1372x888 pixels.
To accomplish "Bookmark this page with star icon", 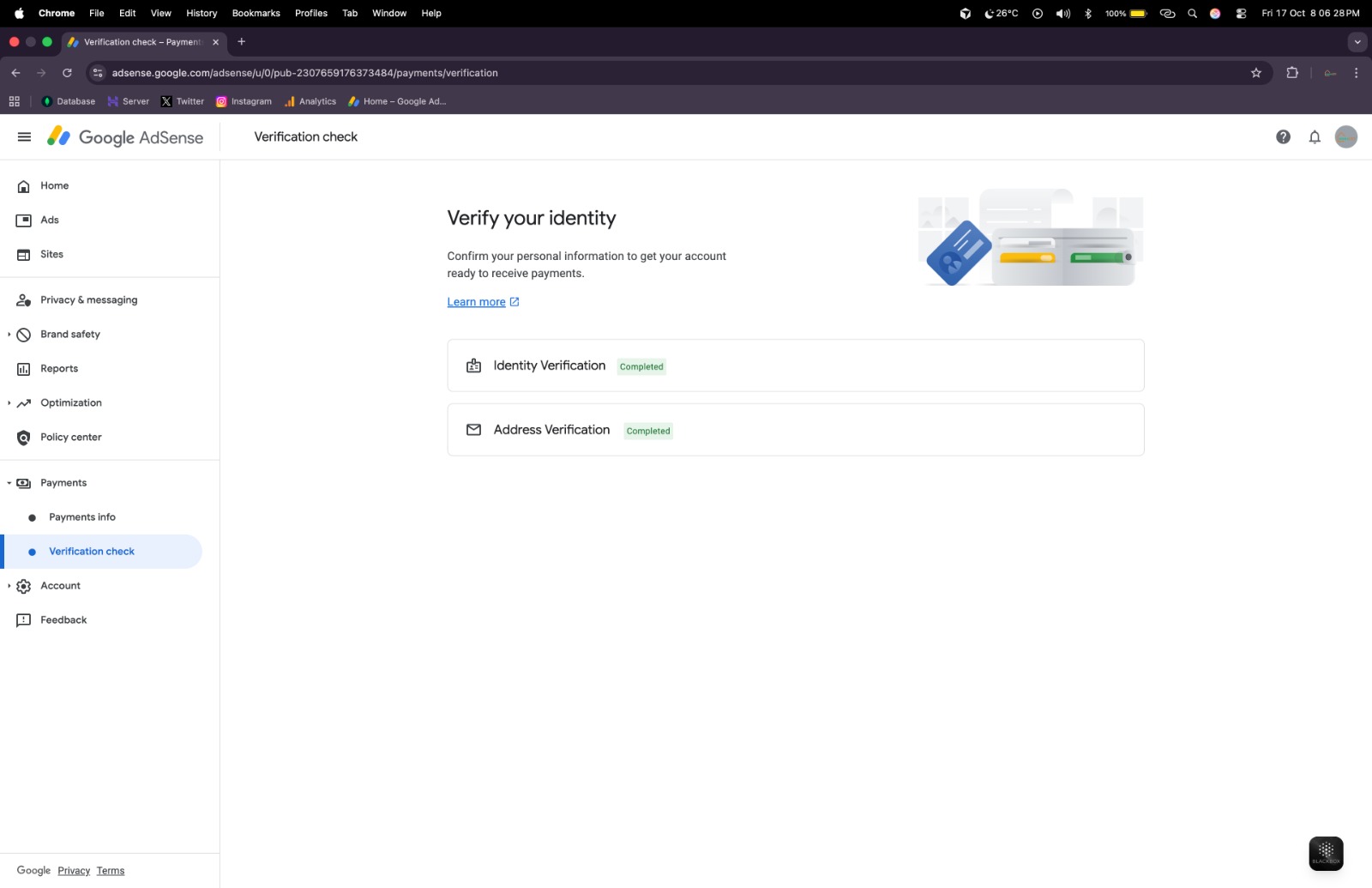I will pyautogui.click(x=1256, y=73).
